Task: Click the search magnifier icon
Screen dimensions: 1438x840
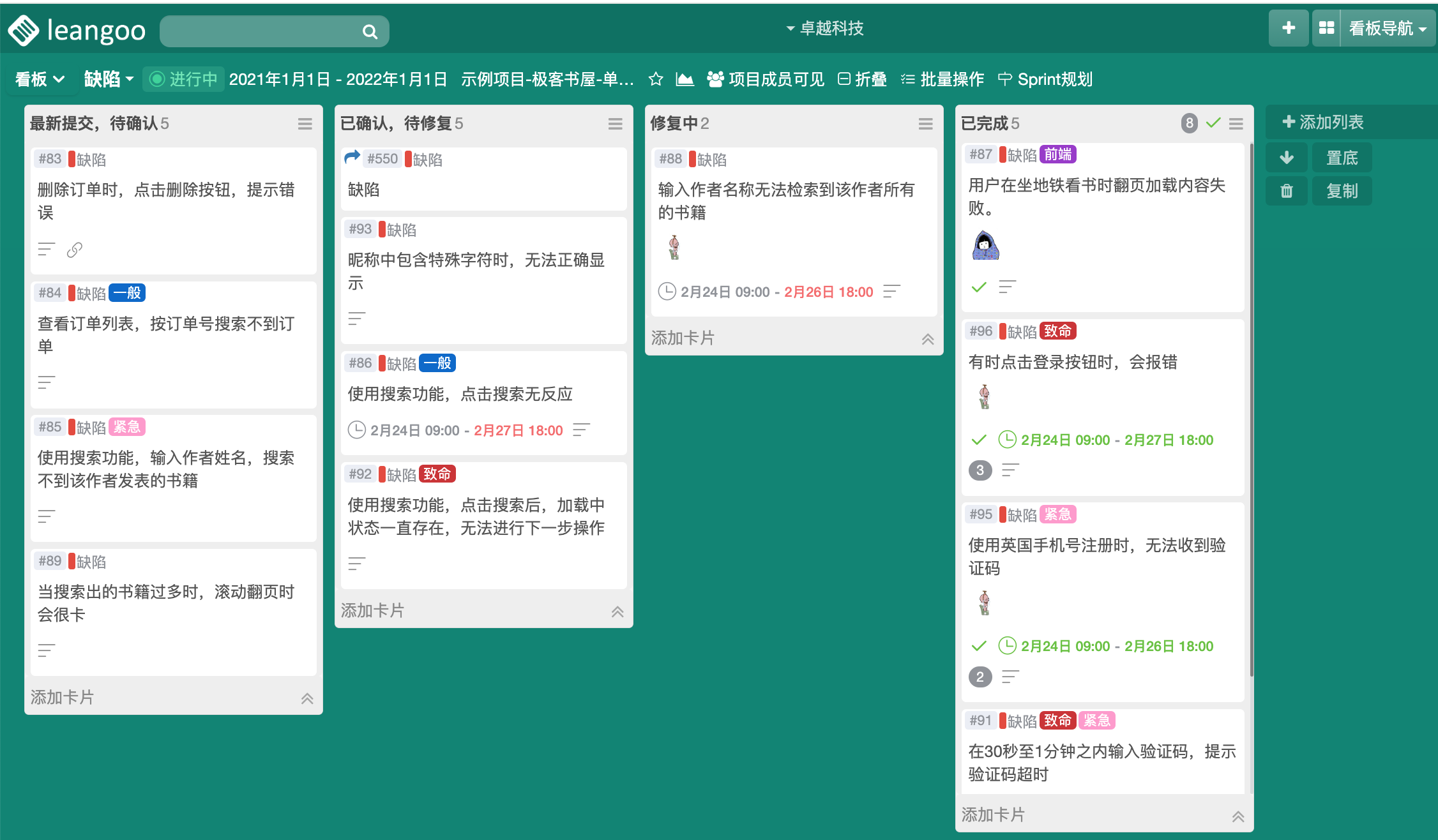Action: pyautogui.click(x=370, y=32)
